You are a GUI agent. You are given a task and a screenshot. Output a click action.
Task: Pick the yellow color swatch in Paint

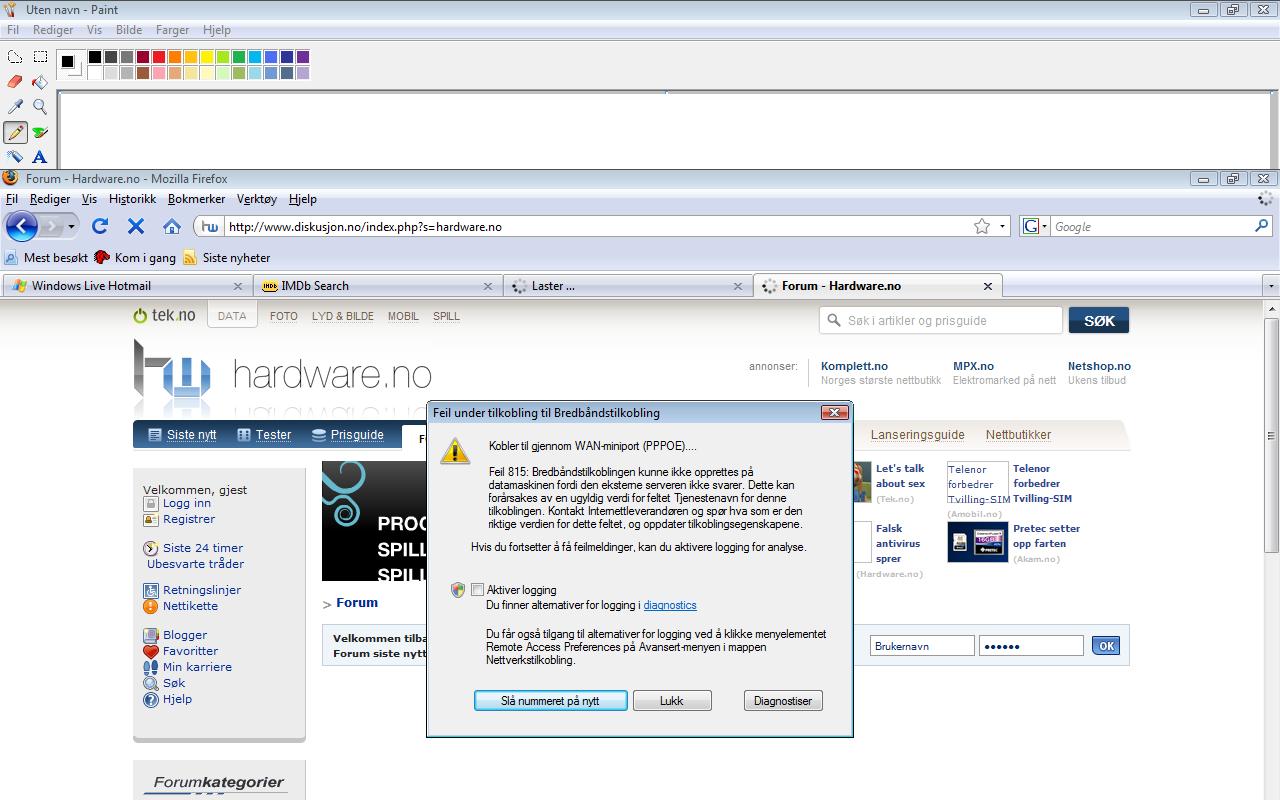207,57
